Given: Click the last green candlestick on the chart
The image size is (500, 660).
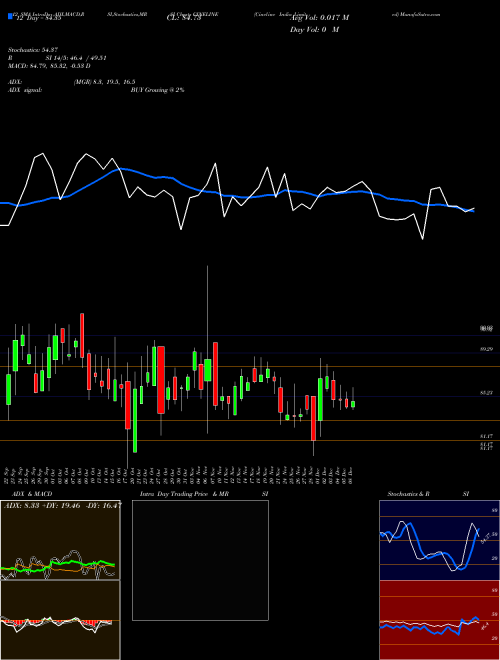Looking at the screenshot, I should click(353, 404).
